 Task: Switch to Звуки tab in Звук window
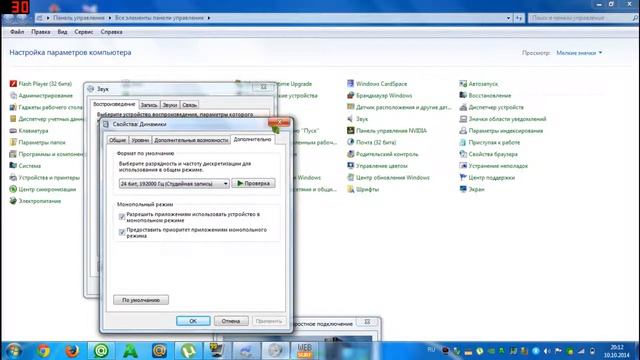point(170,105)
